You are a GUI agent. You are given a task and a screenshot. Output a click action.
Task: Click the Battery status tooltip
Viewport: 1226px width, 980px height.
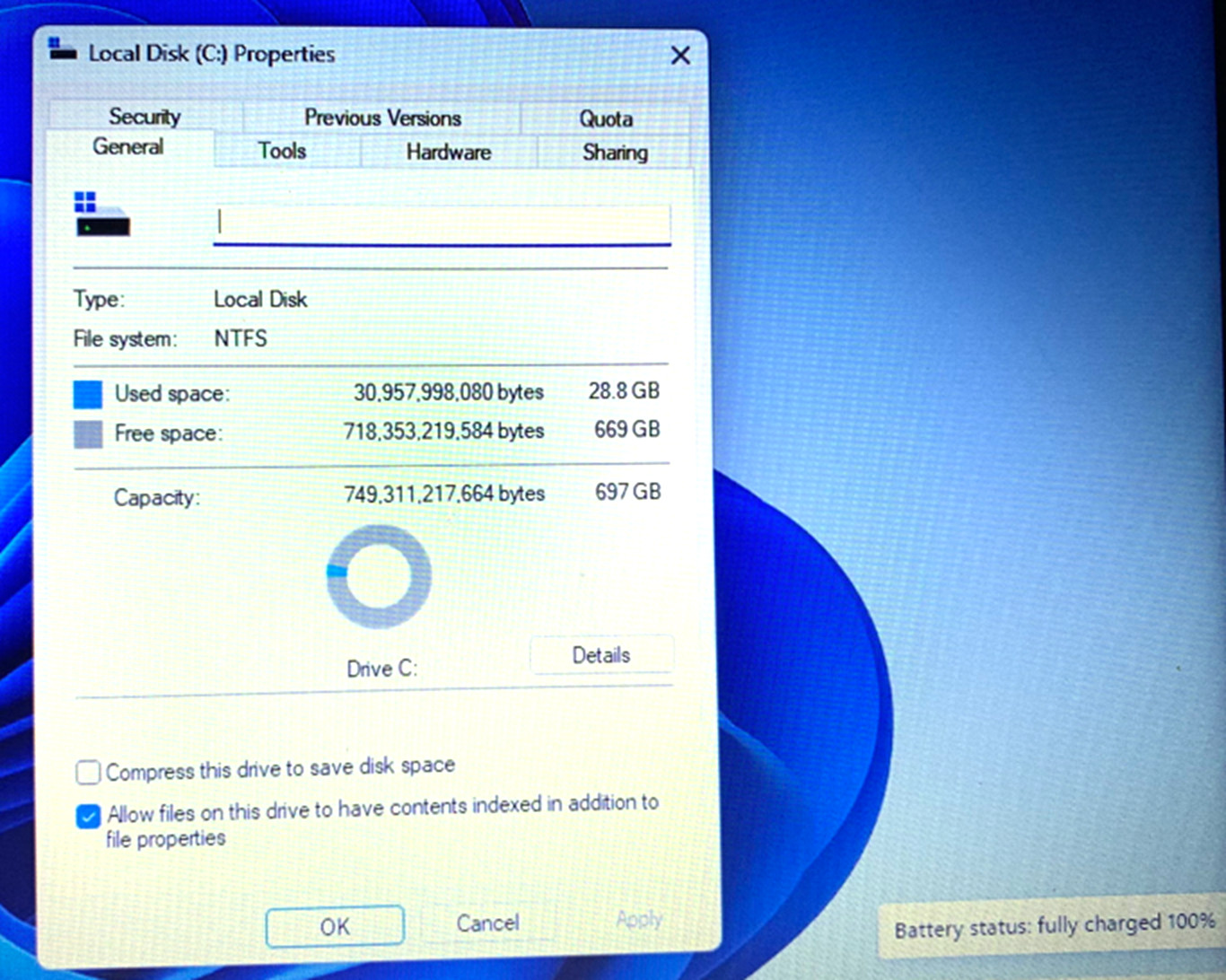coord(1052,925)
